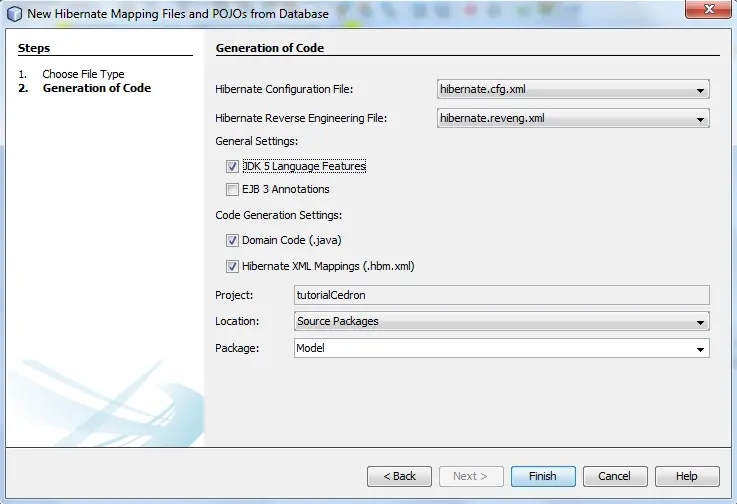Open Help for this wizard

pyautogui.click(x=687, y=476)
